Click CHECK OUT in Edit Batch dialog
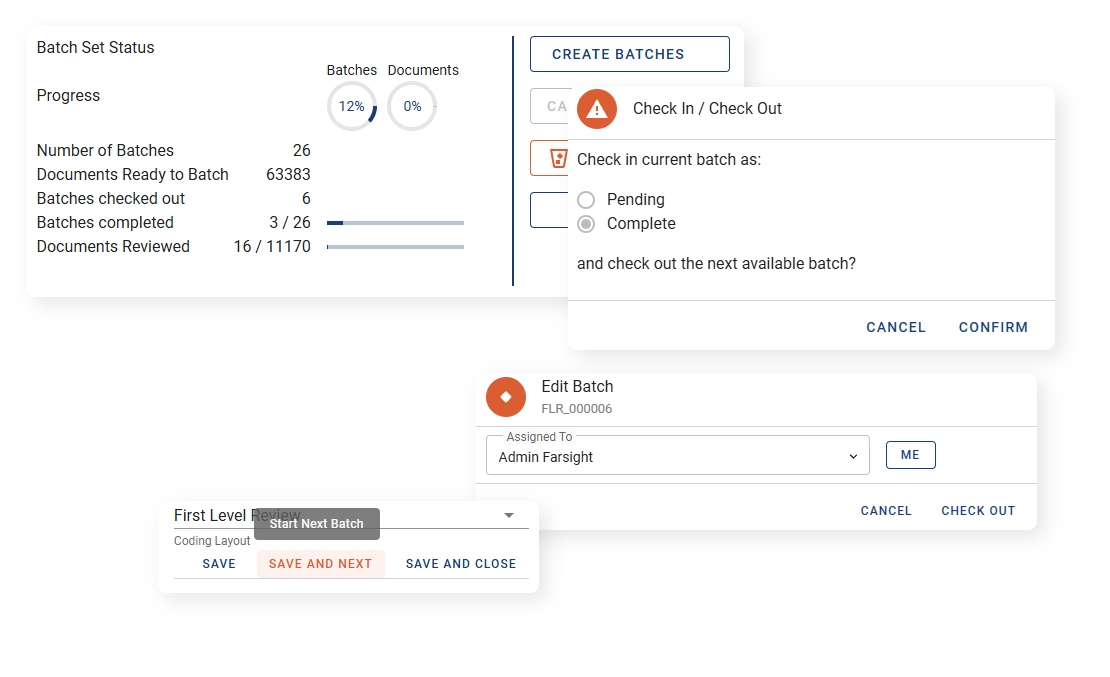This screenshot has width=1110, height=677. 978,510
